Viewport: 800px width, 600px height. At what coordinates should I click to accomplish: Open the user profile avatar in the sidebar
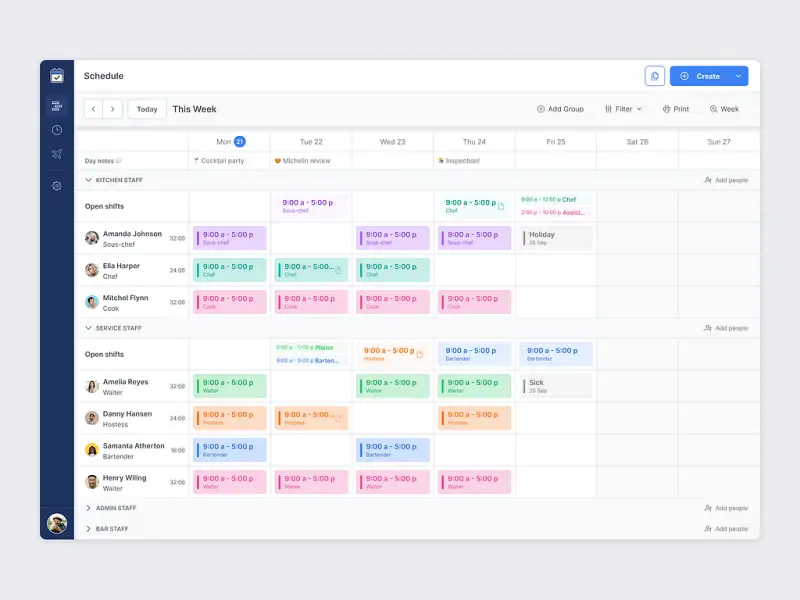[x=57, y=523]
